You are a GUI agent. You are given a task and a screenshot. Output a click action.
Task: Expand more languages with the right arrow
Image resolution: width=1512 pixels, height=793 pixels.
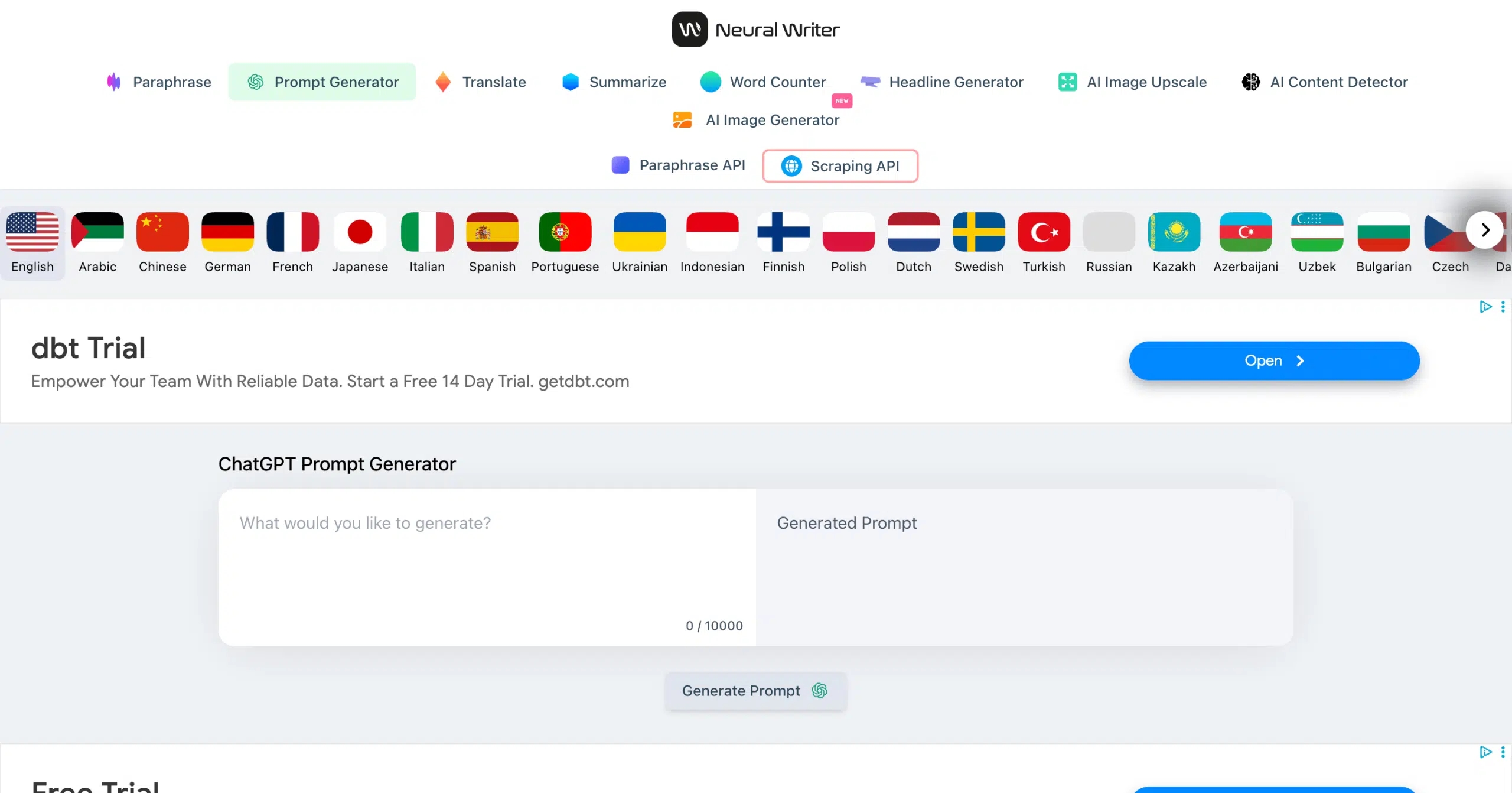pyautogui.click(x=1485, y=230)
